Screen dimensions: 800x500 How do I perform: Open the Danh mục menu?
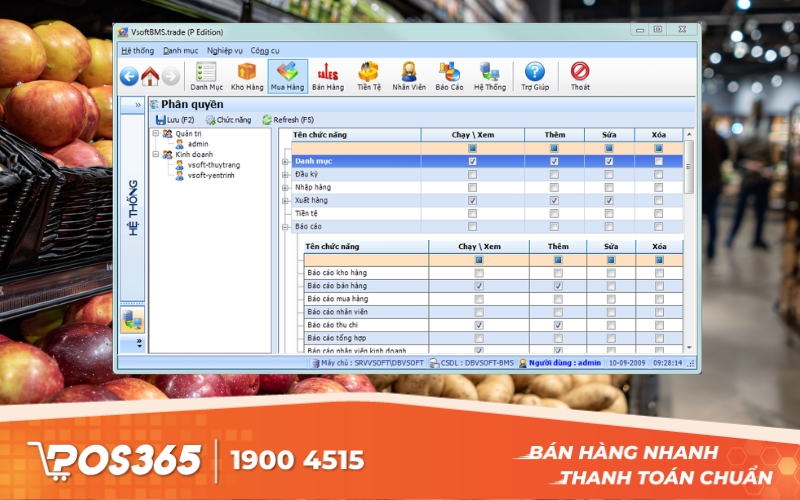[x=181, y=51]
